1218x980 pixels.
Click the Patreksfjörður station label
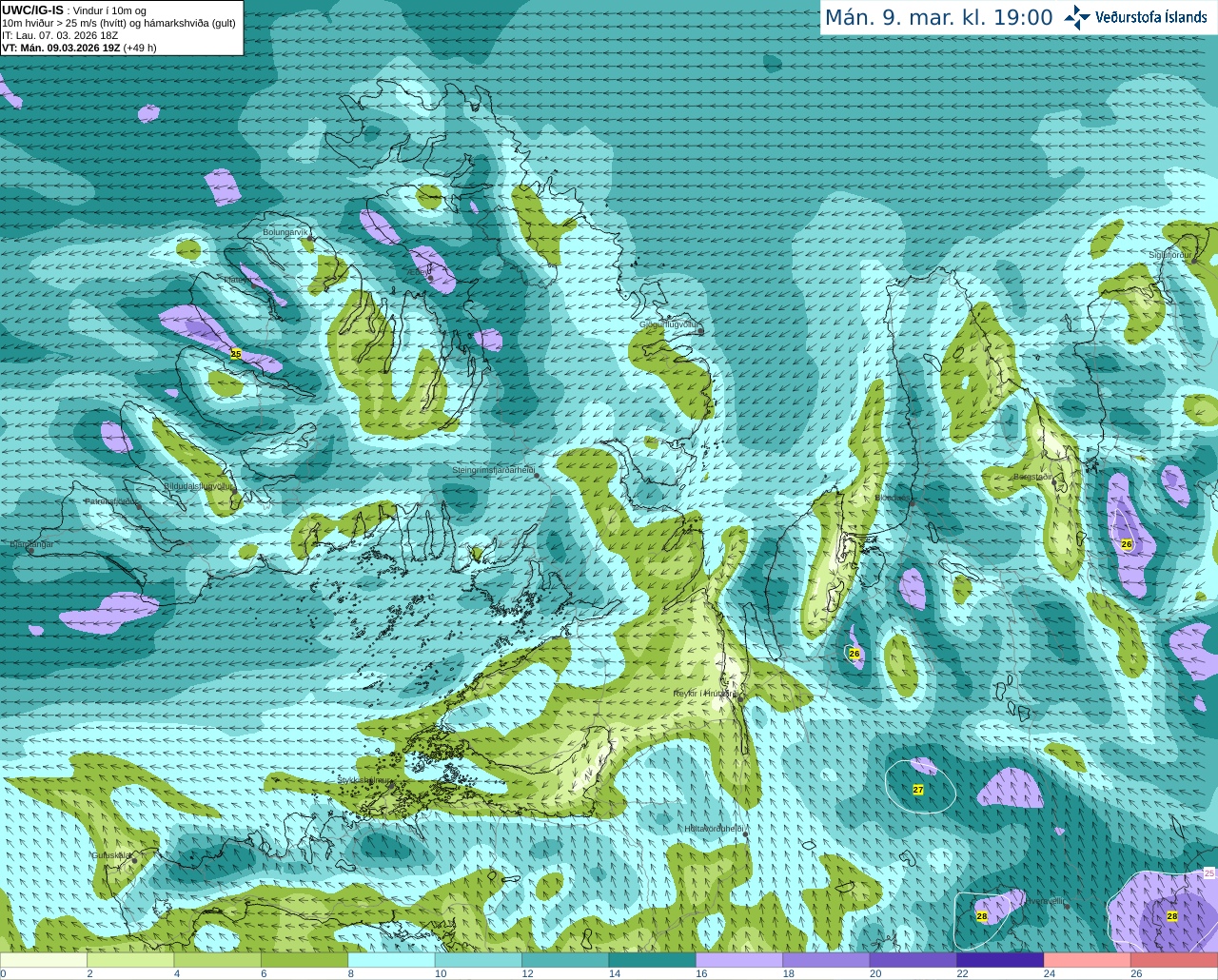click(x=111, y=500)
